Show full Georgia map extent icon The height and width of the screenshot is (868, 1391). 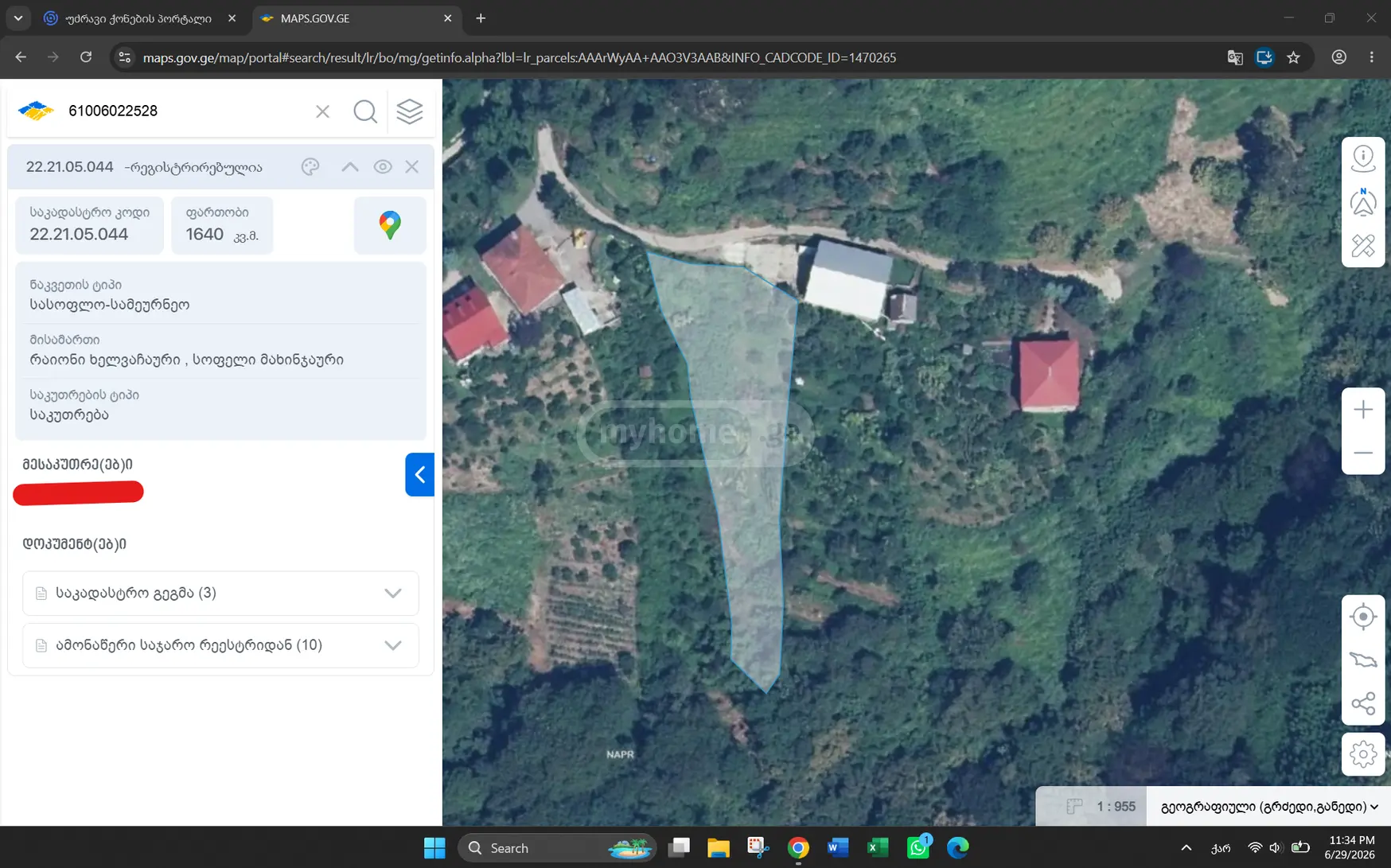pyautogui.click(x=1363, y=660)
